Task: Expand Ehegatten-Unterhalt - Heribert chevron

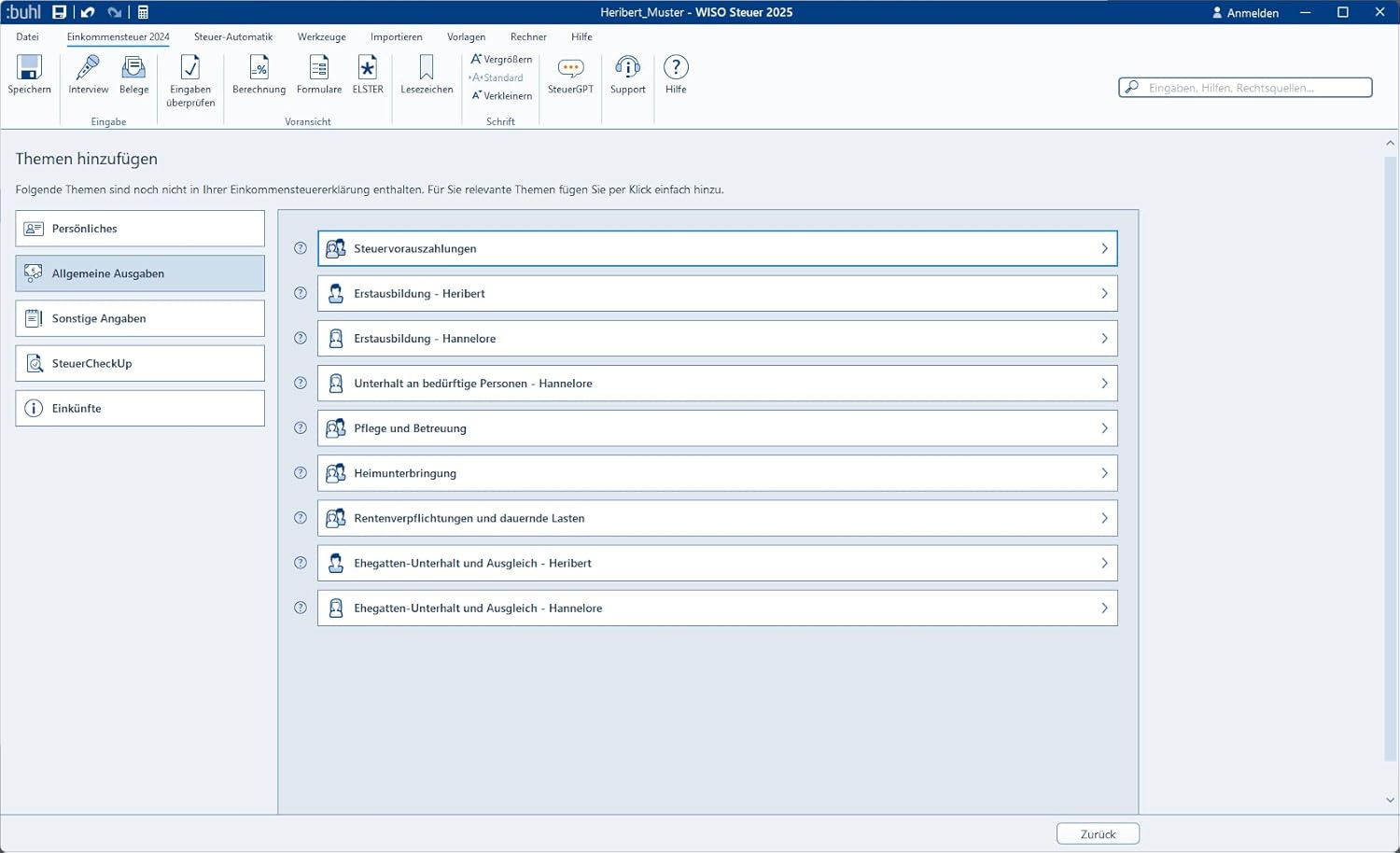Action: pos(1104,562)
